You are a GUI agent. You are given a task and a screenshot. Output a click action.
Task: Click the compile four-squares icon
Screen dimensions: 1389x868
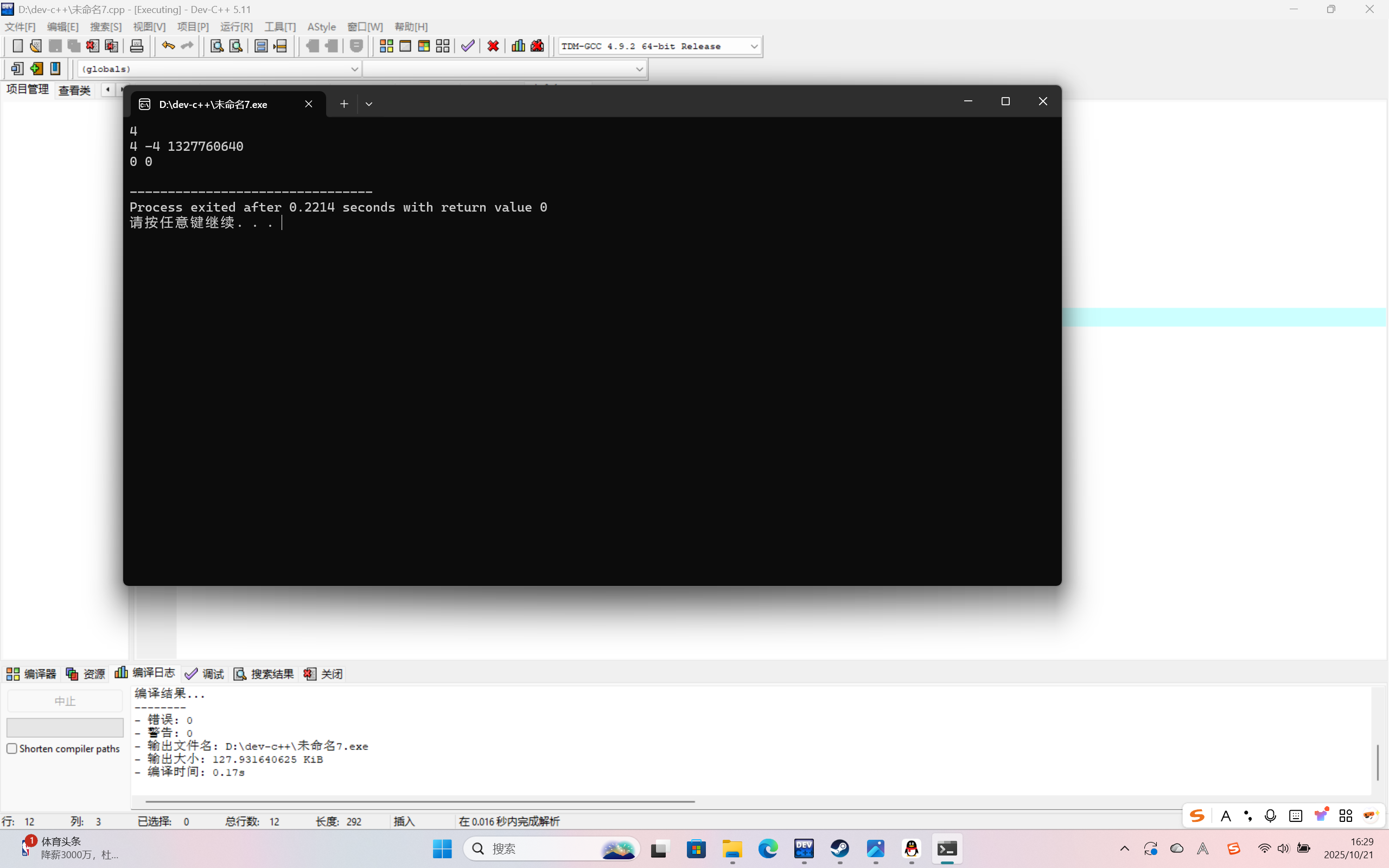tap(386, 46)
